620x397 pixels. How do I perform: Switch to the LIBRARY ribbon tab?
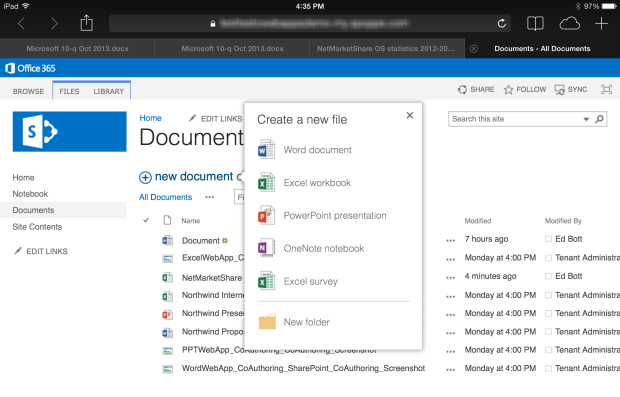click(x=109, y=91)
